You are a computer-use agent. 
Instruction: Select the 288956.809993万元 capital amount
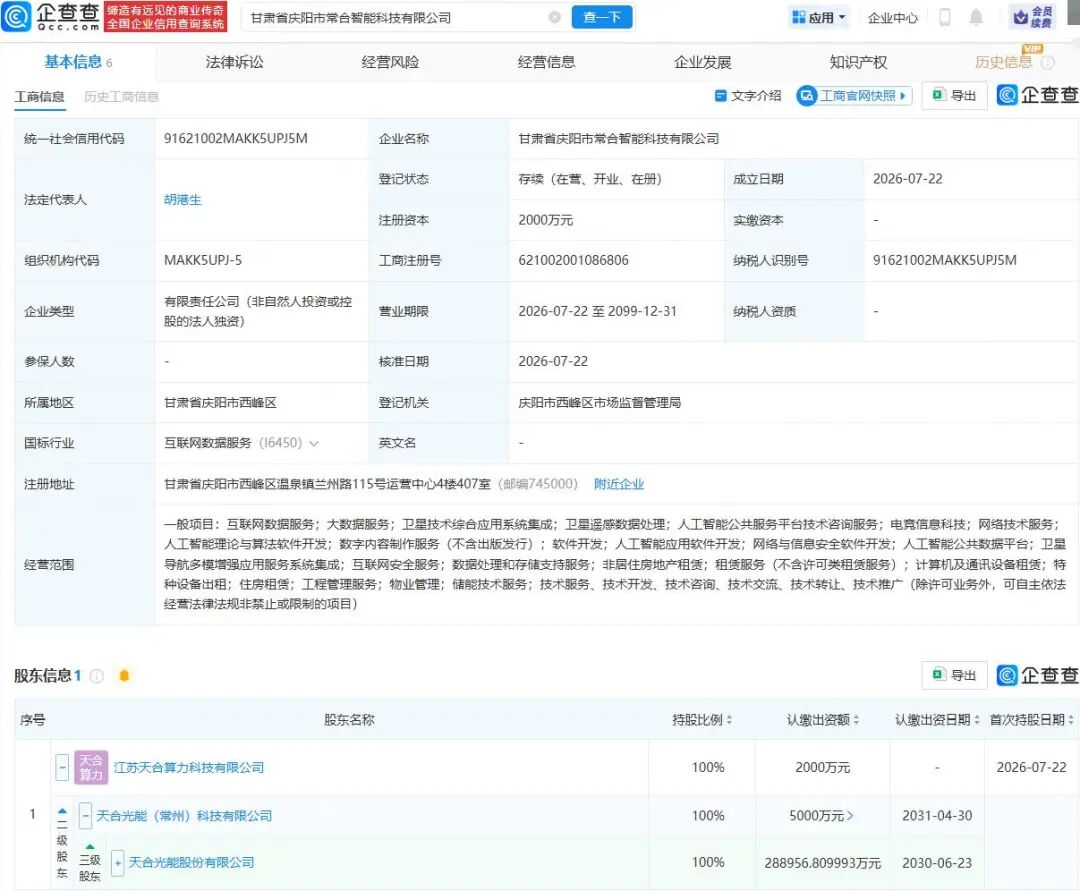[823, 863]
